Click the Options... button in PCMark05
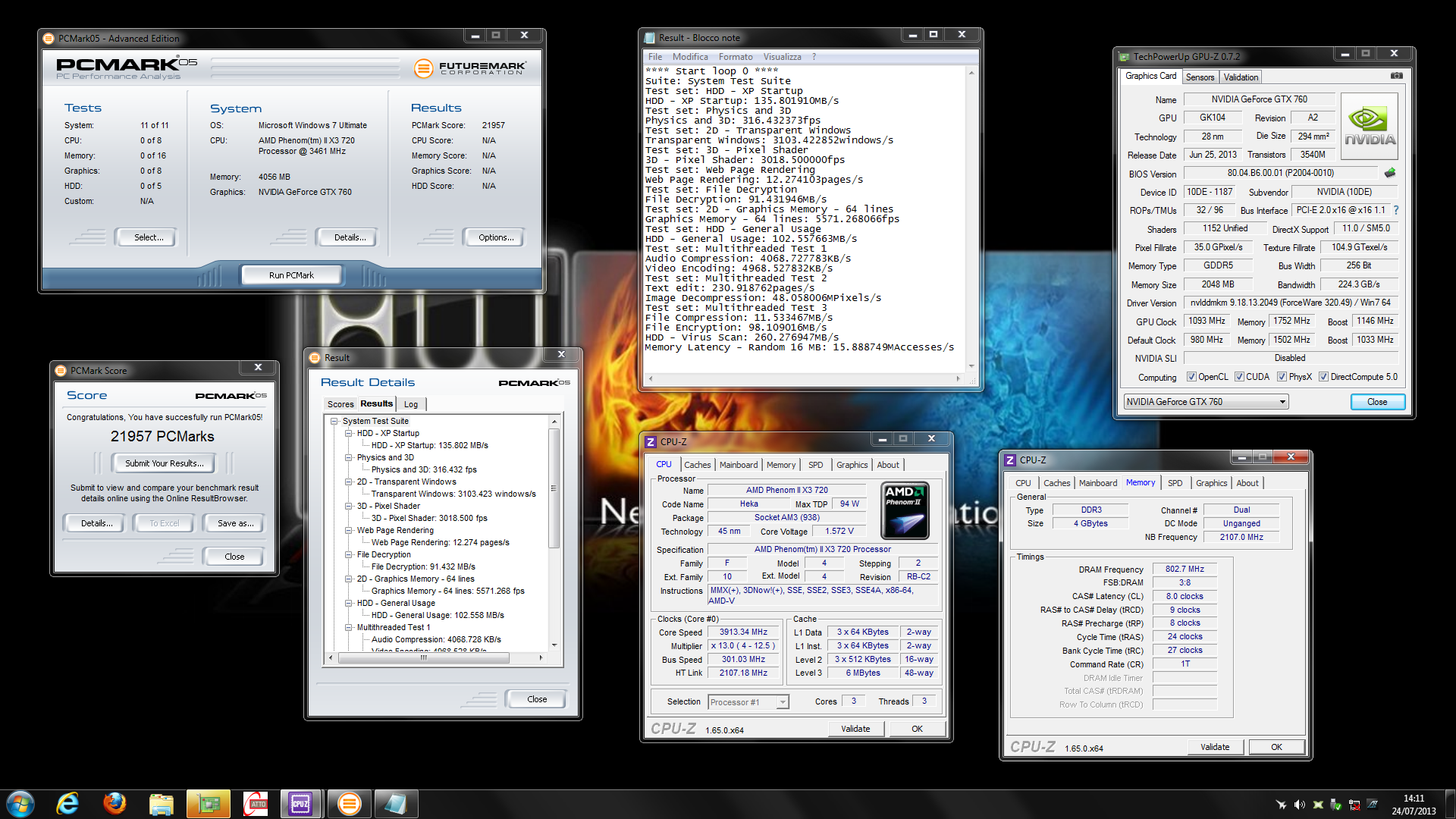Image resolution: width=1456 pixels, height=819 pixels. [496, 237]
